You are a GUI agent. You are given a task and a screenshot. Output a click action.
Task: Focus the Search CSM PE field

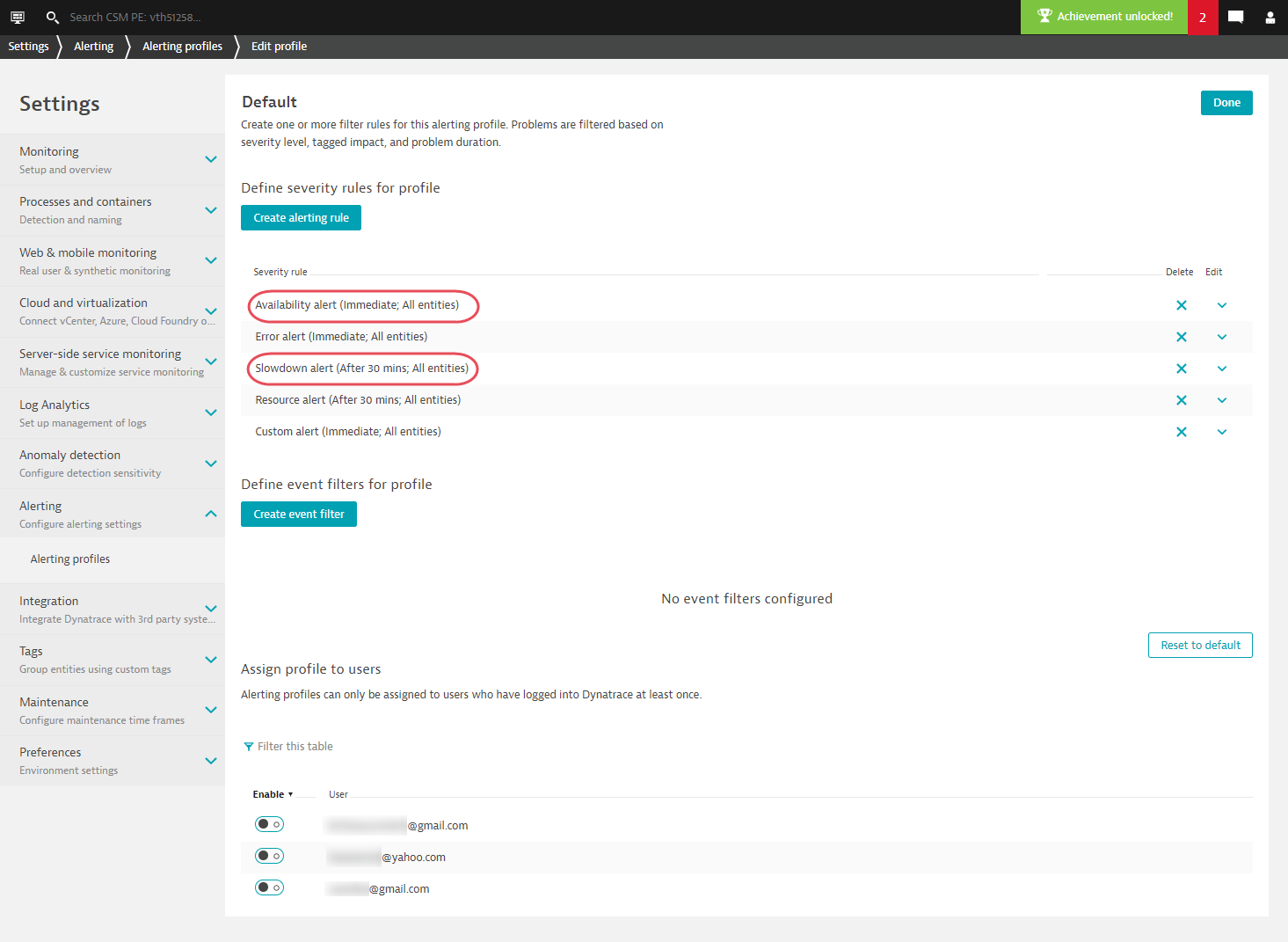(135, 17)
